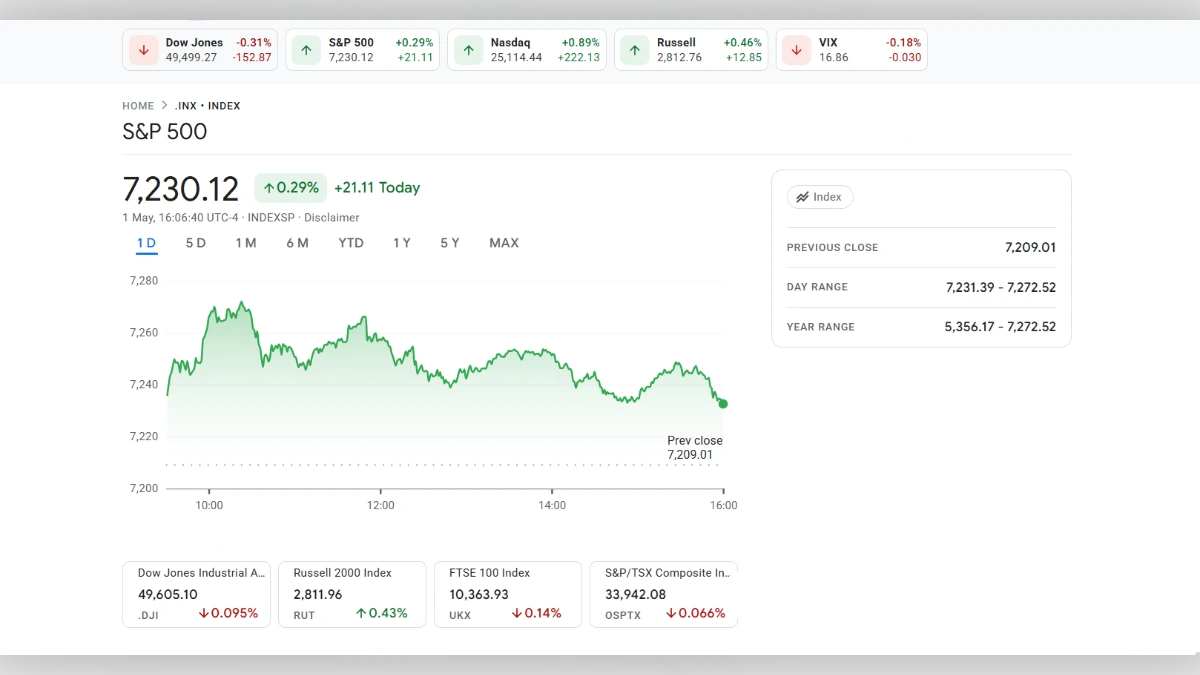
Task: Select the YTD chart range
Action: click(x=351, y=243)
